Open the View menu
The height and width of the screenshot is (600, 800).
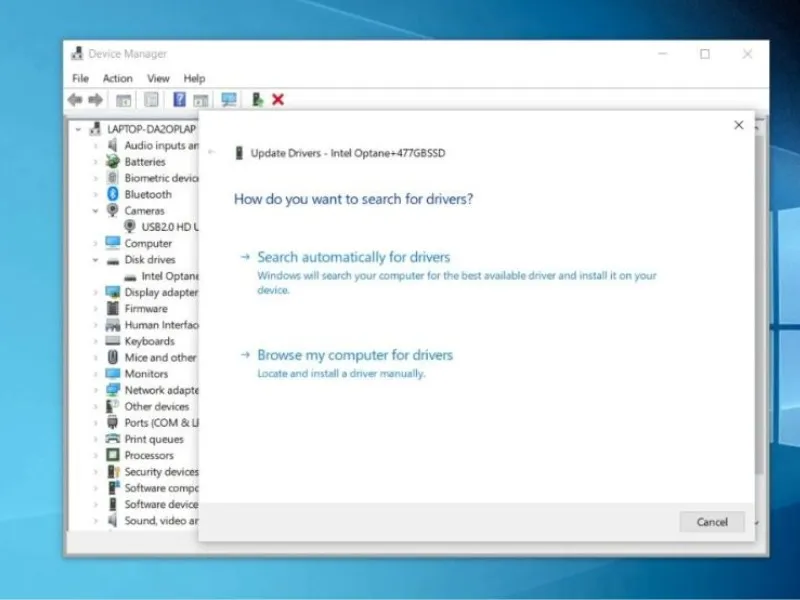158,78
